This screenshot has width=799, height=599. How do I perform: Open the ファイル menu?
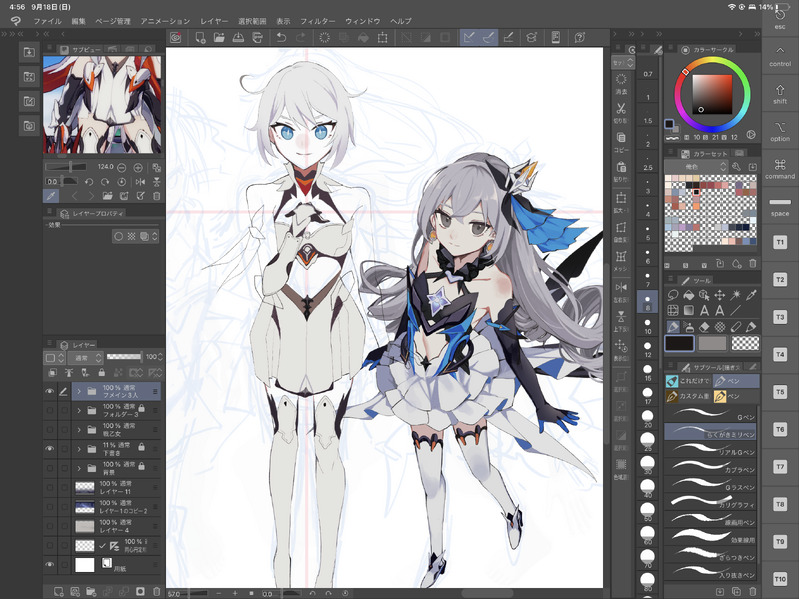47,21
